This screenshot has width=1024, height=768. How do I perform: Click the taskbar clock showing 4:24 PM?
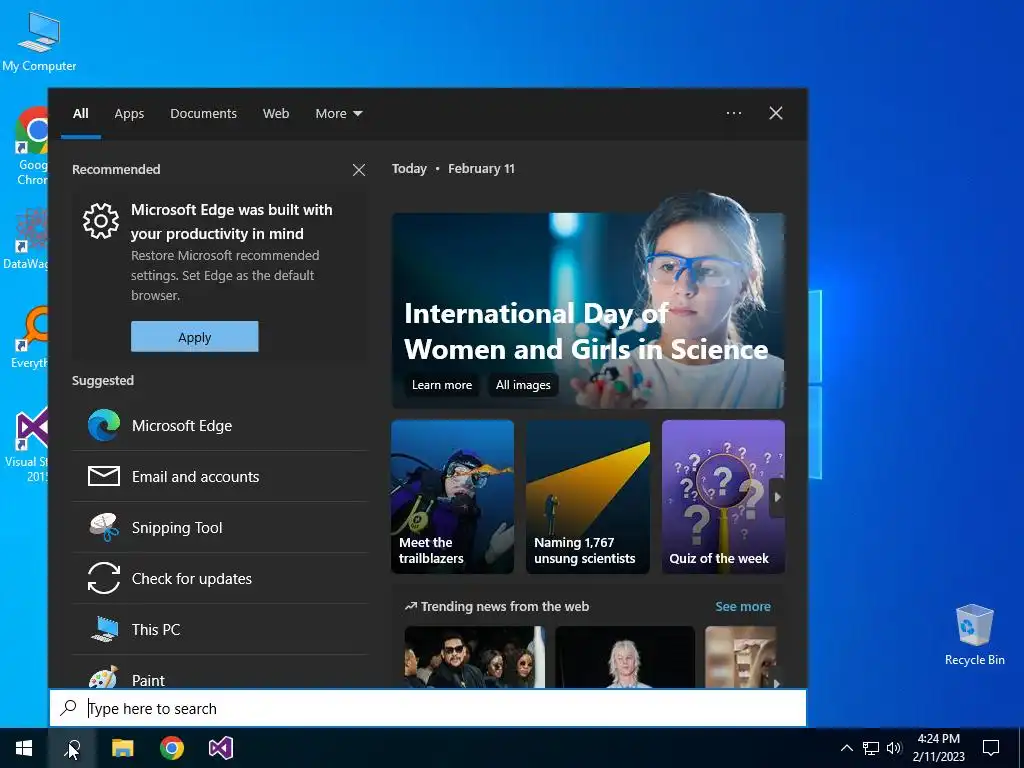tap(938, 748)
